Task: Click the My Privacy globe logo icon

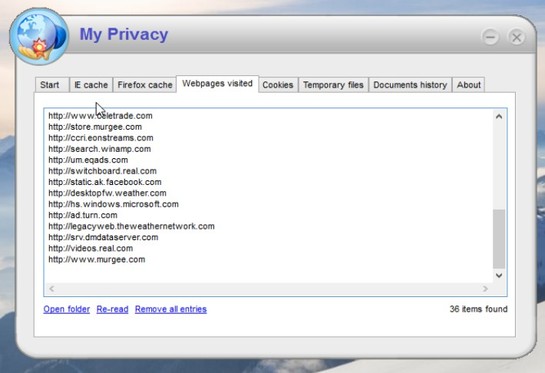Action: (39, 37)
